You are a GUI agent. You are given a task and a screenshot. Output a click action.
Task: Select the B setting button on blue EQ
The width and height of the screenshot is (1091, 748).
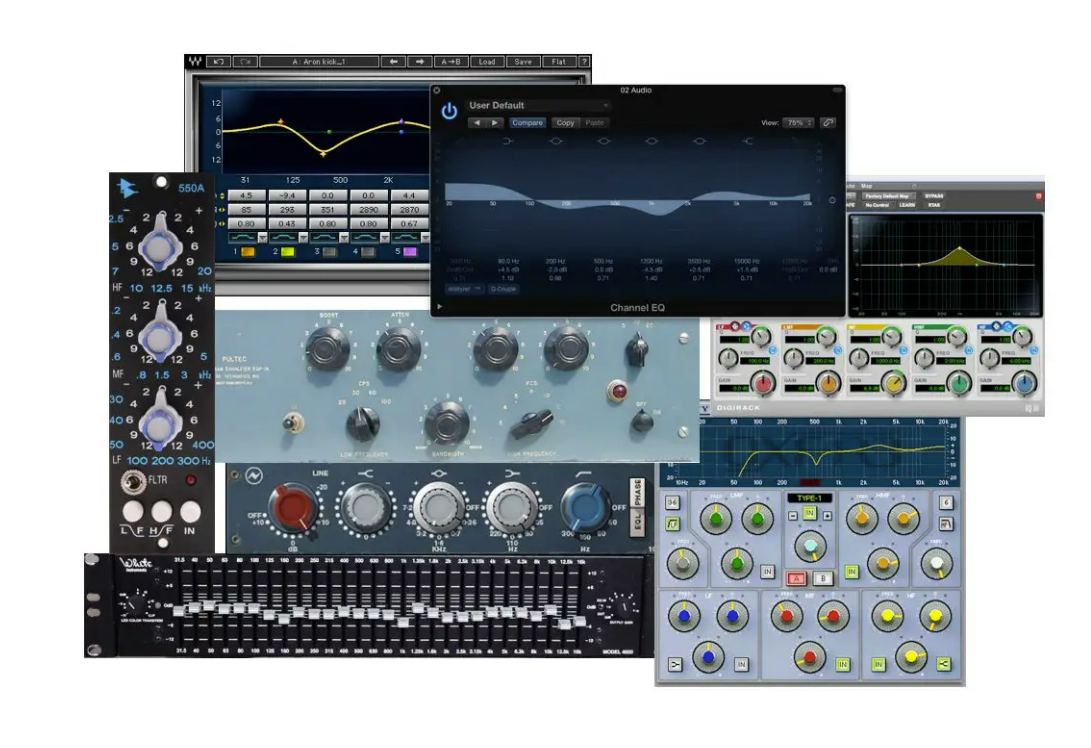coord(823,578)
